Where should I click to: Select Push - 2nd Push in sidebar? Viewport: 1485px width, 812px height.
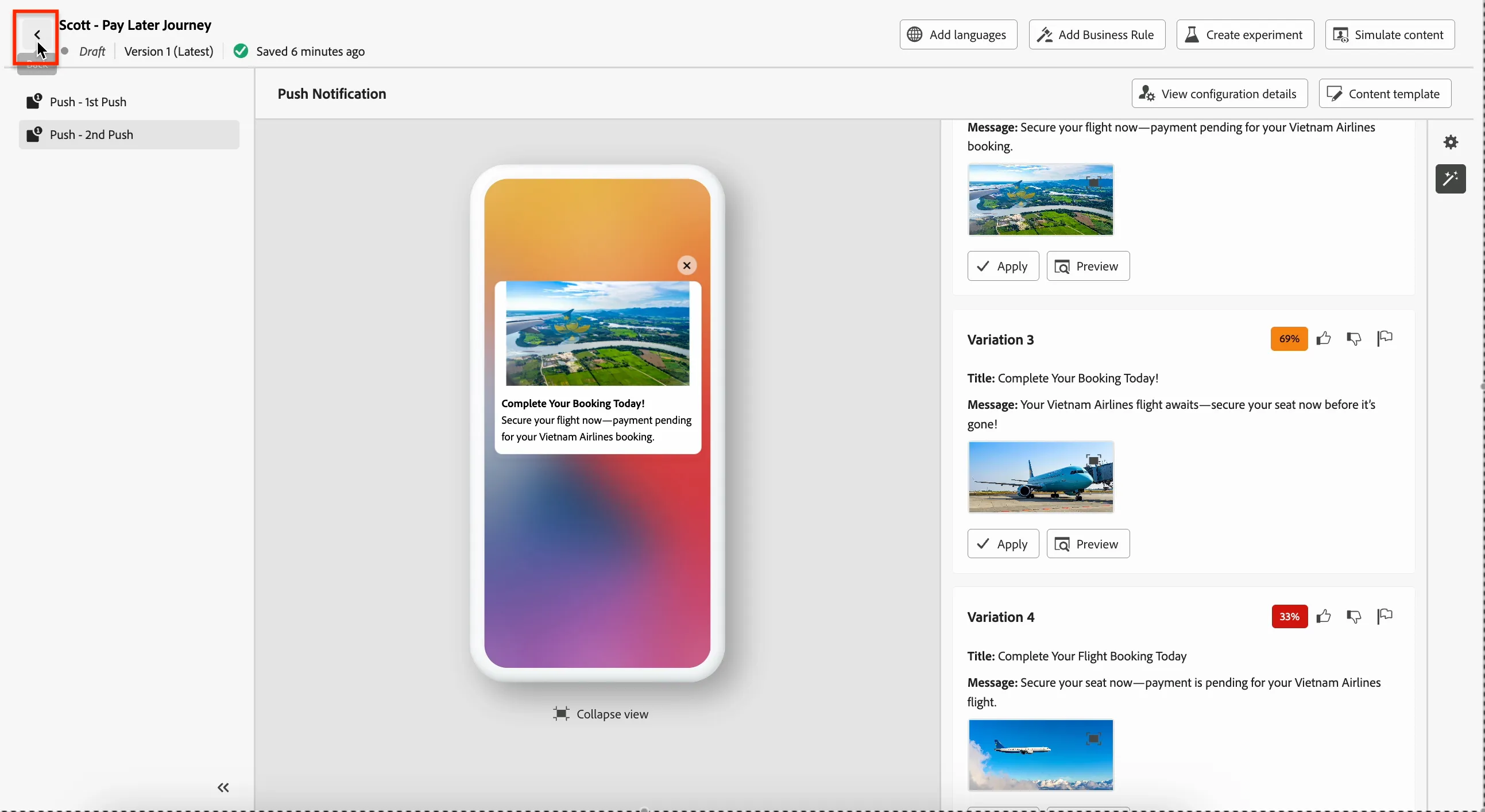(129, 135)
